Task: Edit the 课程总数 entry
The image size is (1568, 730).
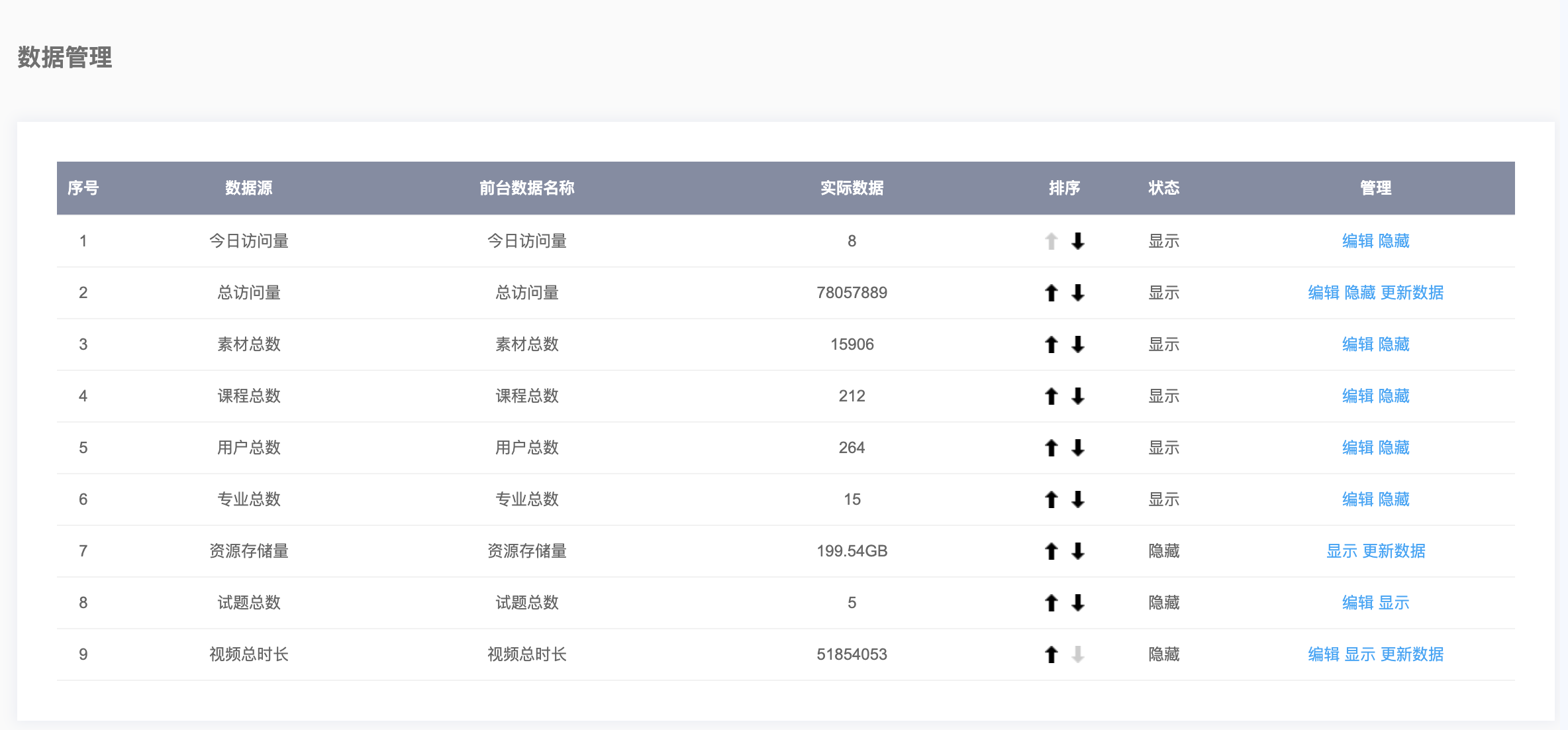Action: point(1357,396)
